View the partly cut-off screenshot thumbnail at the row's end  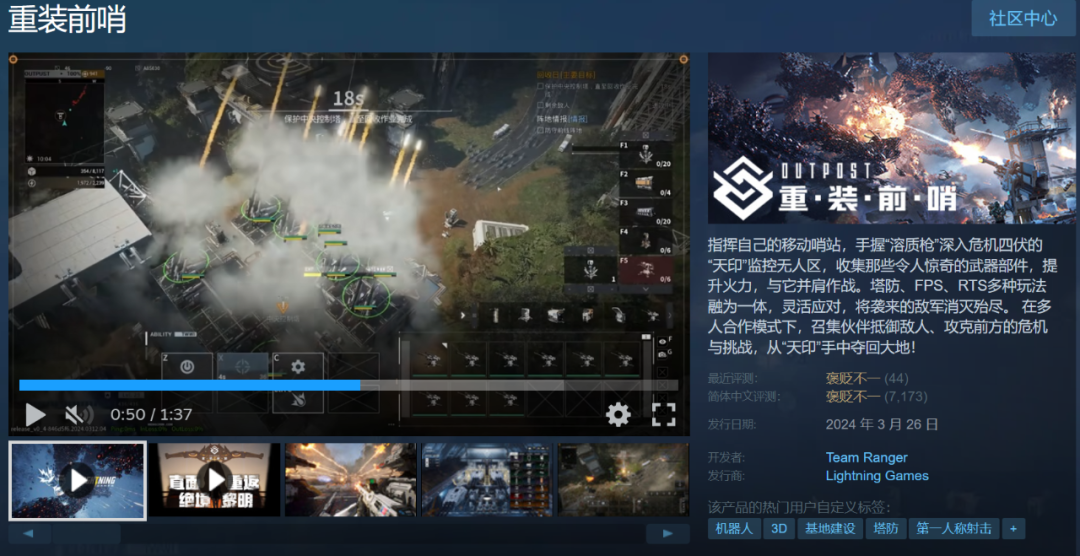[x=623, y=480]
